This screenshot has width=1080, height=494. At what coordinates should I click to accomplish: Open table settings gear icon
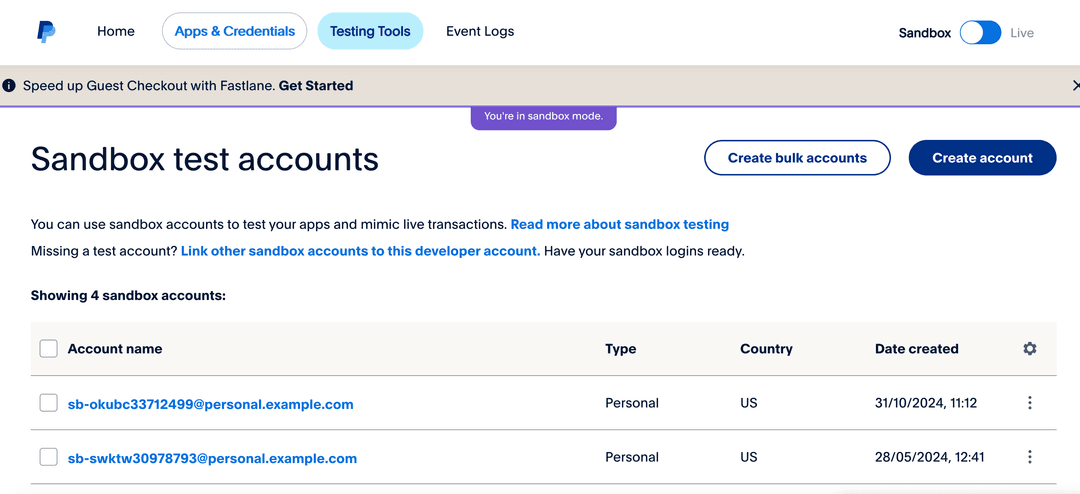(x=1030, y=349)
